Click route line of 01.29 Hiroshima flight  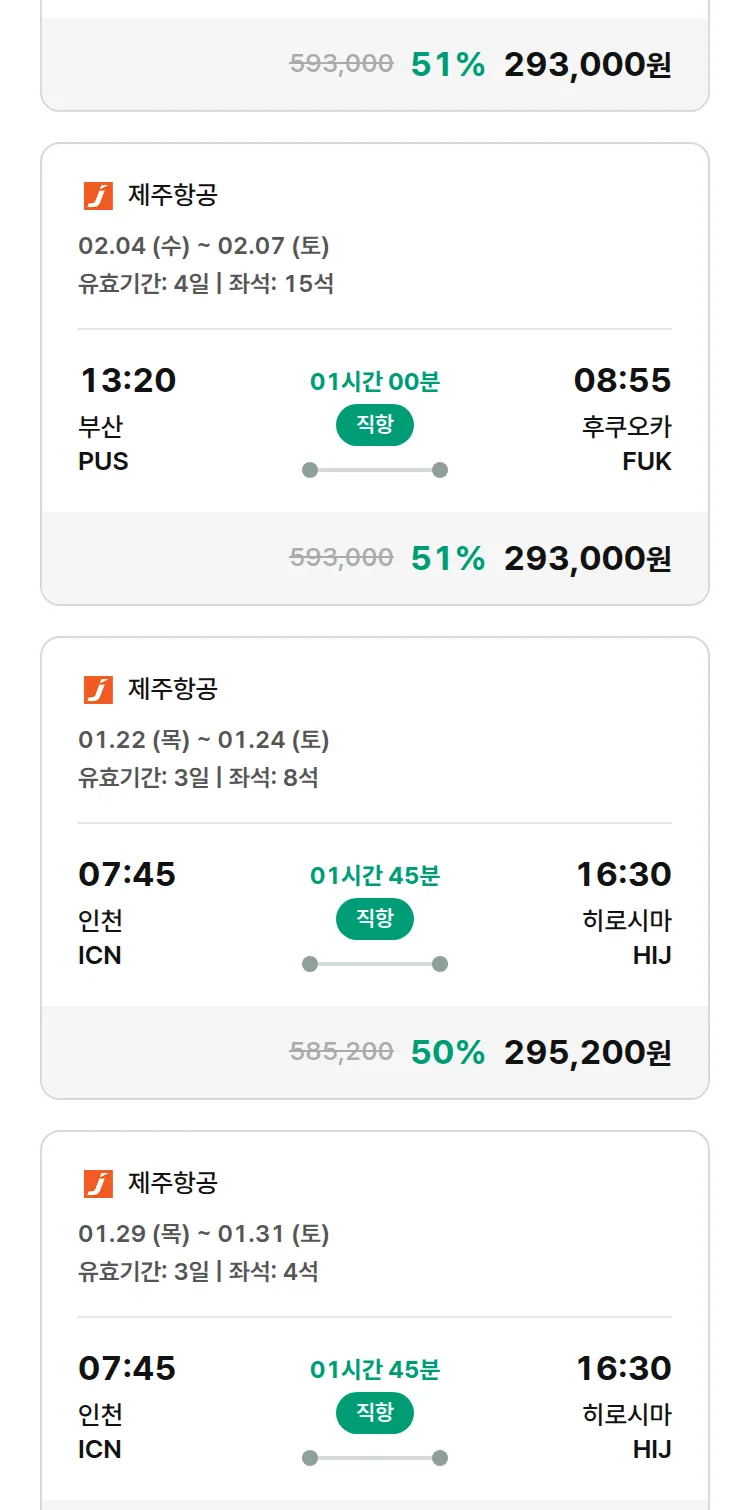click(x=374, y=1458)
